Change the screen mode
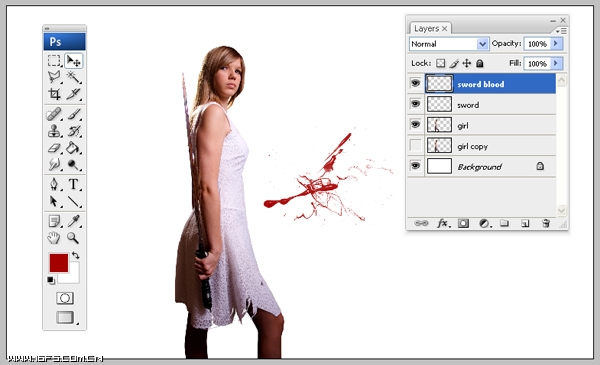This screenshot has width=600, height=365. [65, 317]
